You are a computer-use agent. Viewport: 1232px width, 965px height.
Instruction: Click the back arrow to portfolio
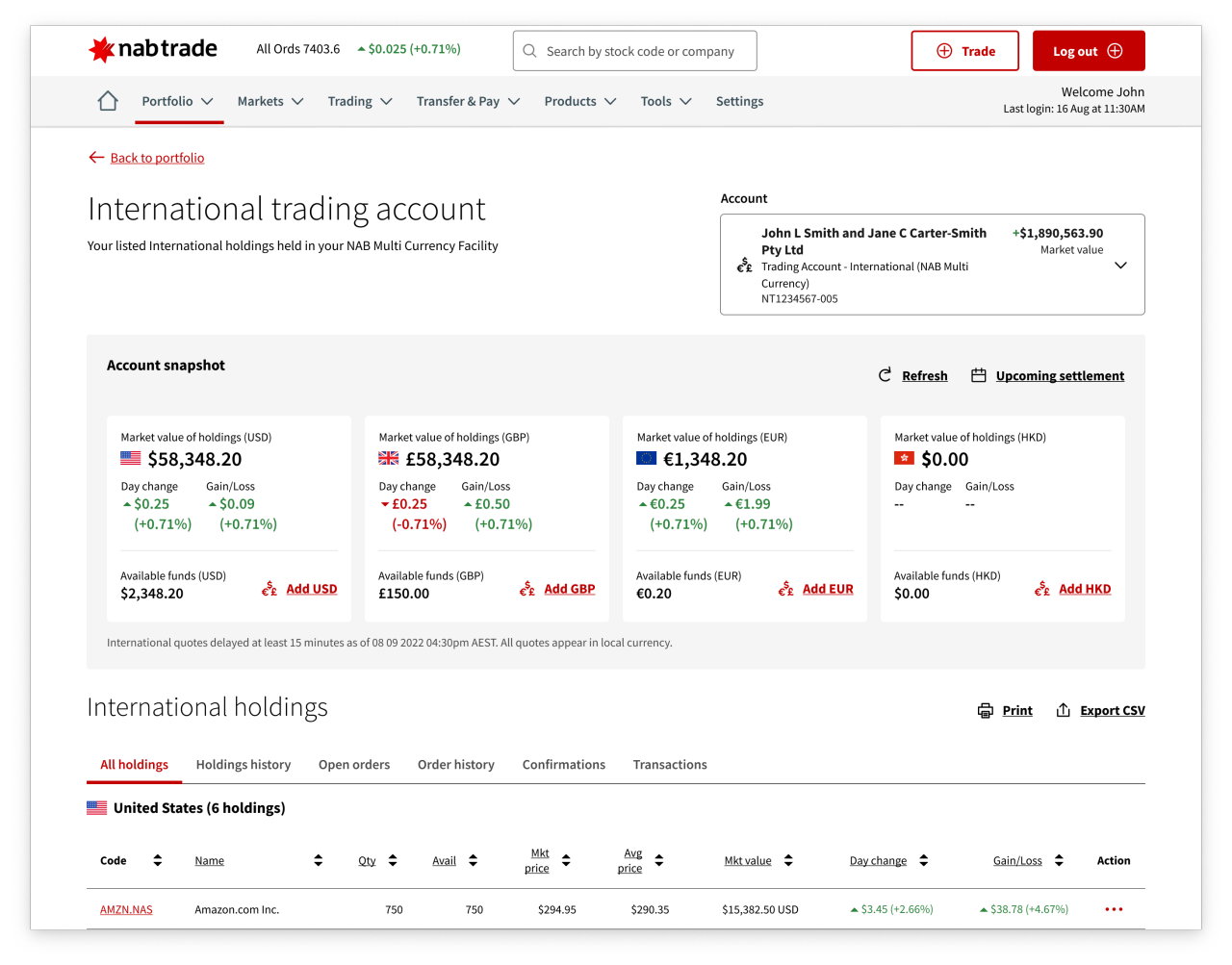pos(96,158)
